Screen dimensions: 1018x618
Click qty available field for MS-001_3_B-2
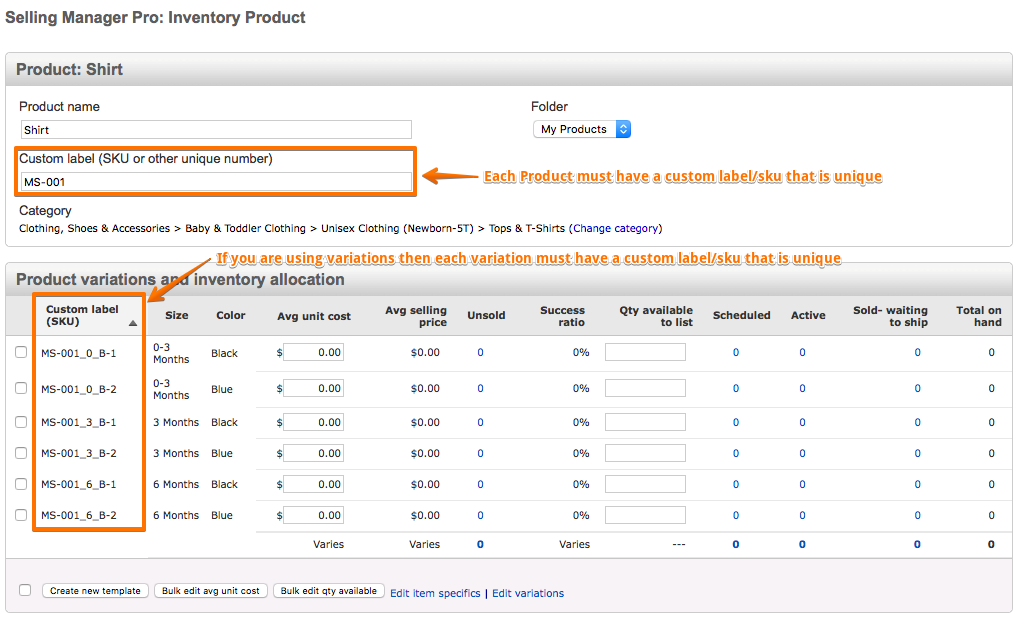645,453
